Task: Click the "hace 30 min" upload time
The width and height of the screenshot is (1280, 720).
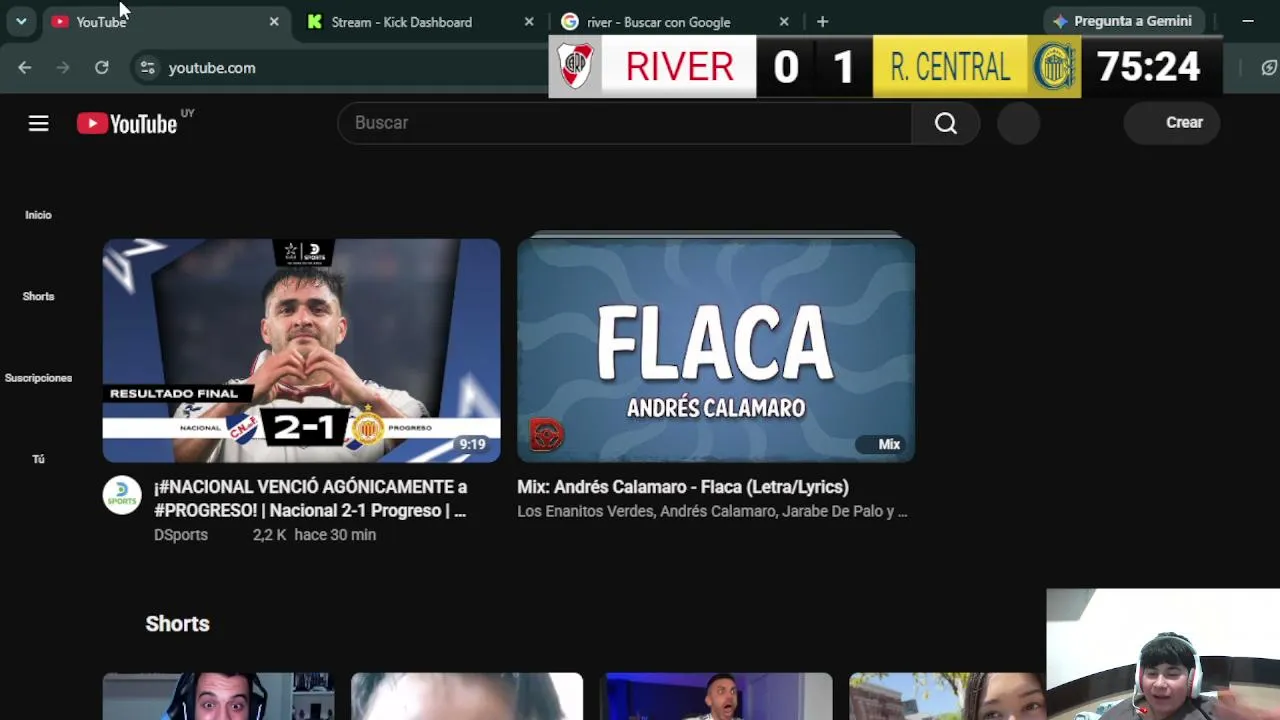Action: (x=335, y=535)
